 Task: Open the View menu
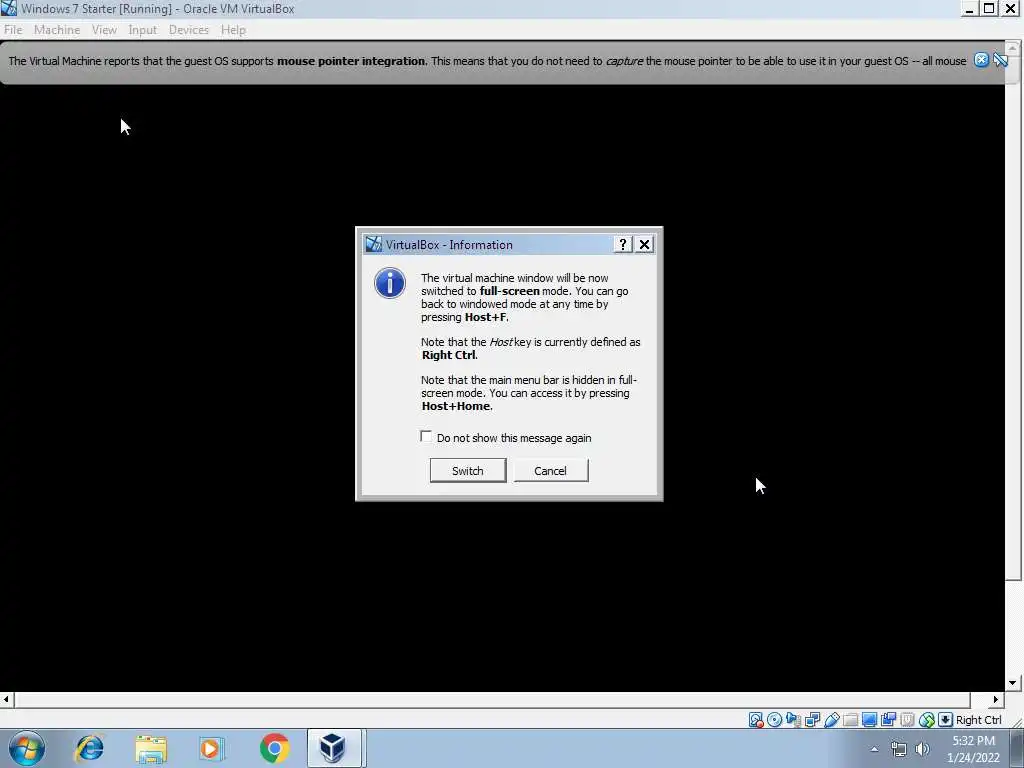point(104,30)
